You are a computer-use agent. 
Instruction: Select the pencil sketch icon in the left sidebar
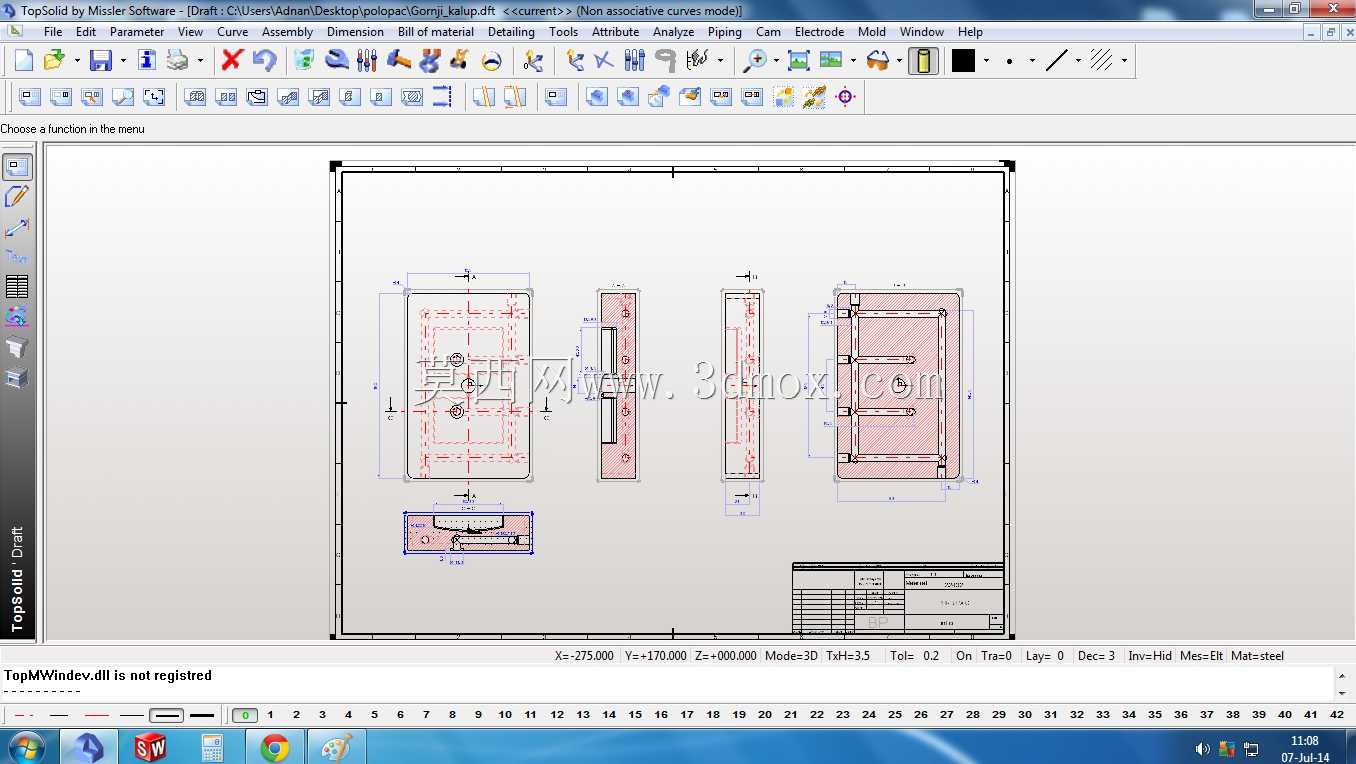point(17,197)
